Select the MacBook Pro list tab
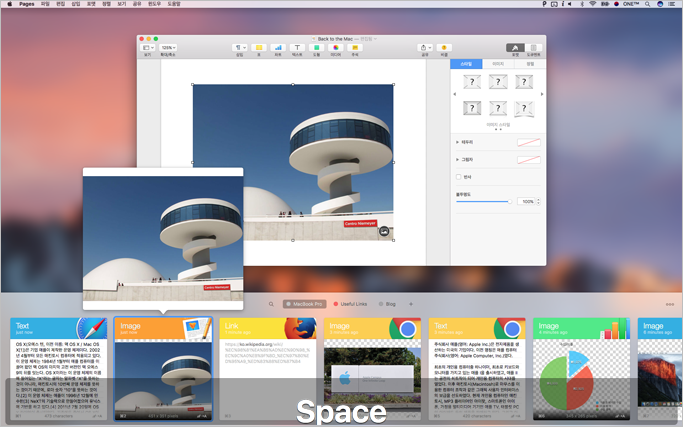The height and width of the screenshot is (427, 683). (304, 304)
